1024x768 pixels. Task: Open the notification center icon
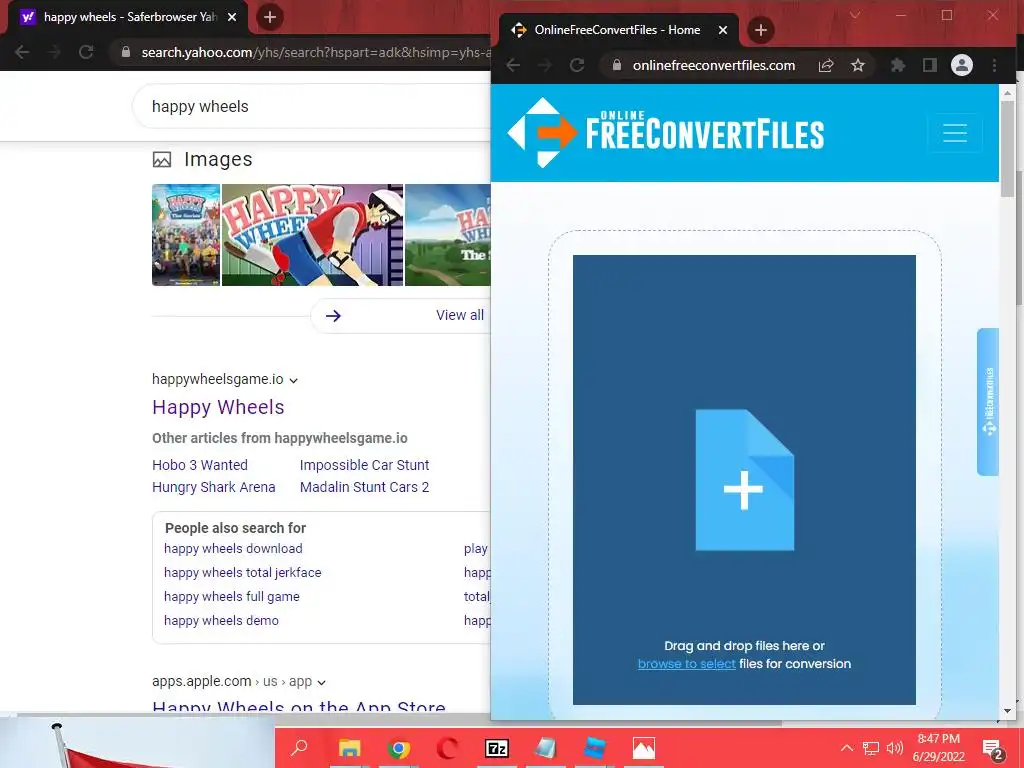(993, 750)
